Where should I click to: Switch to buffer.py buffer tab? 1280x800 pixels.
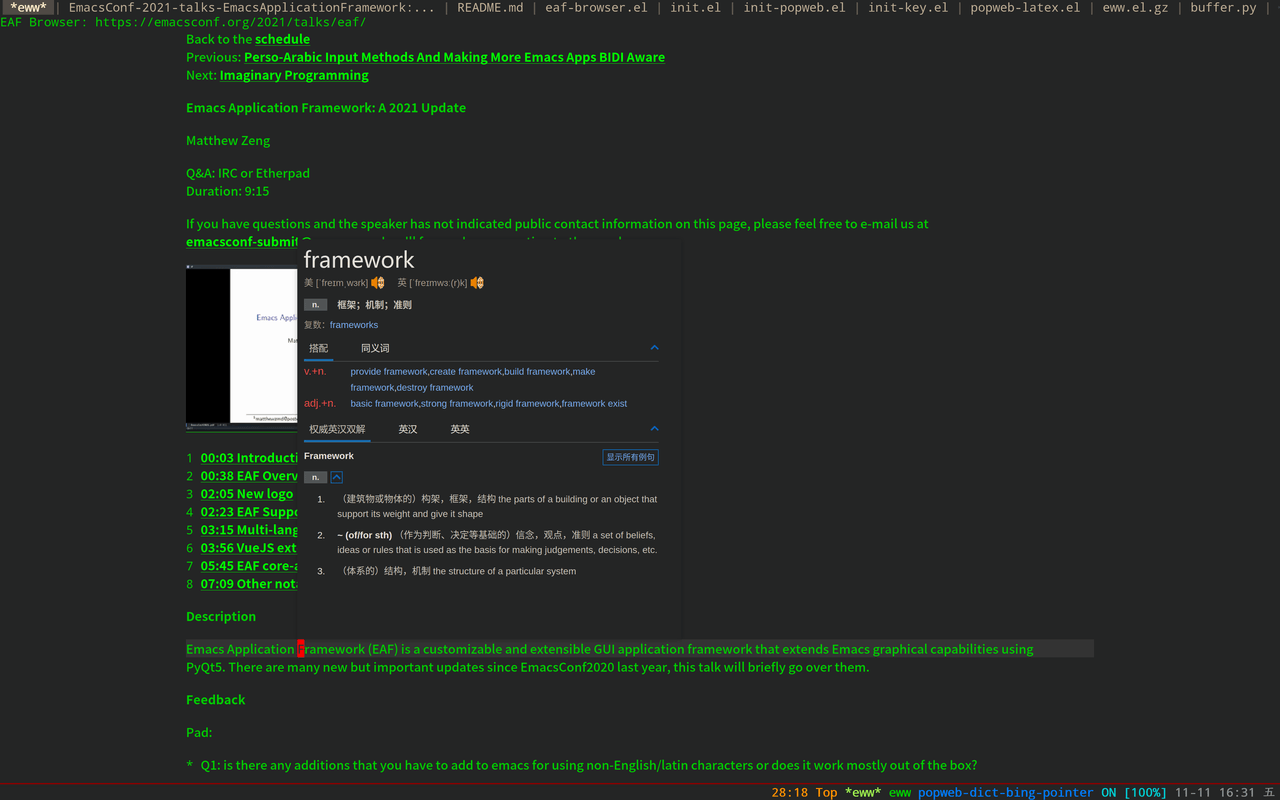tap(1223, 7)
